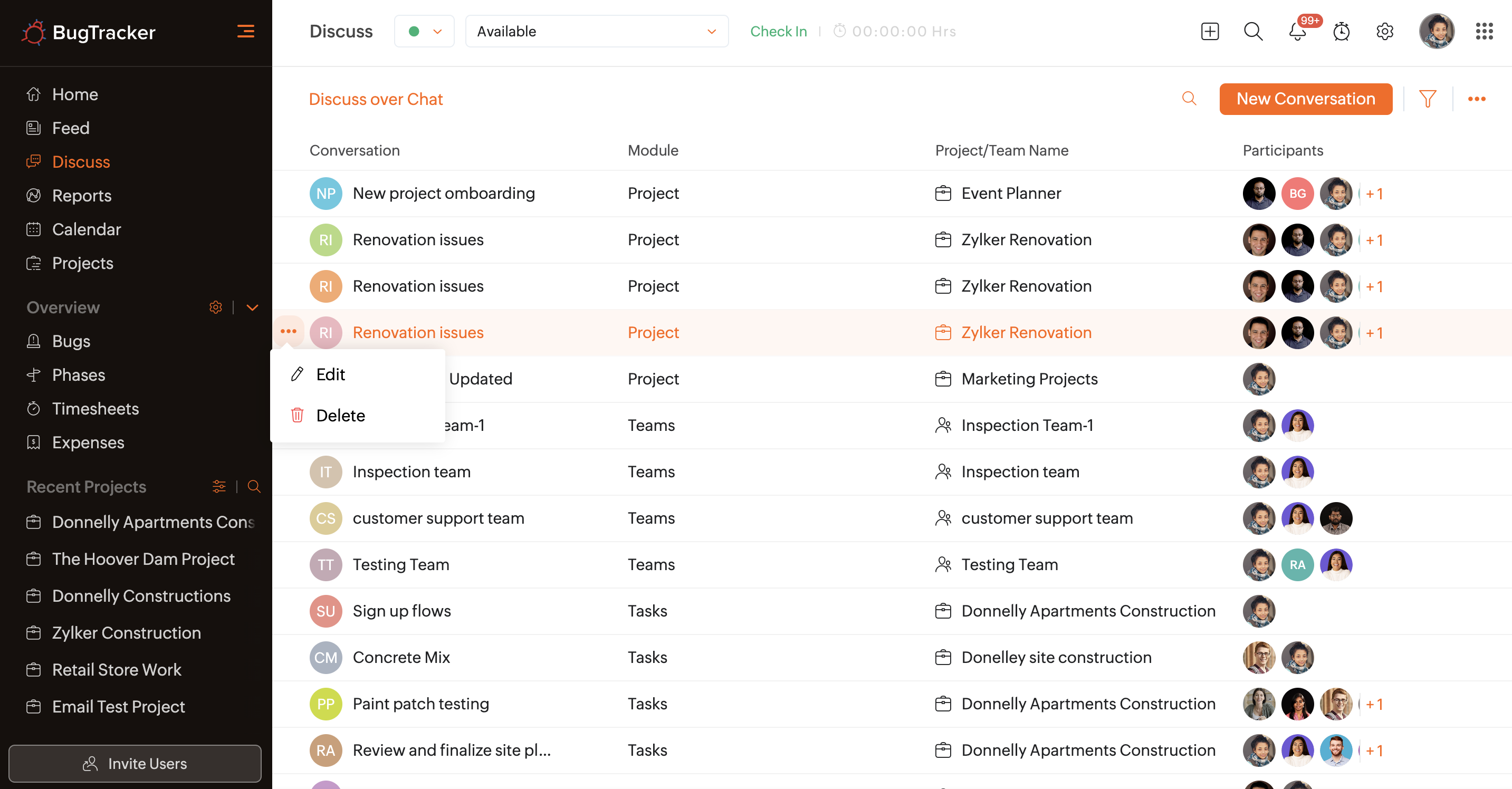Collapse the Overview section chevron
This screenshot has width=1512, height=789.
point(252,307)
